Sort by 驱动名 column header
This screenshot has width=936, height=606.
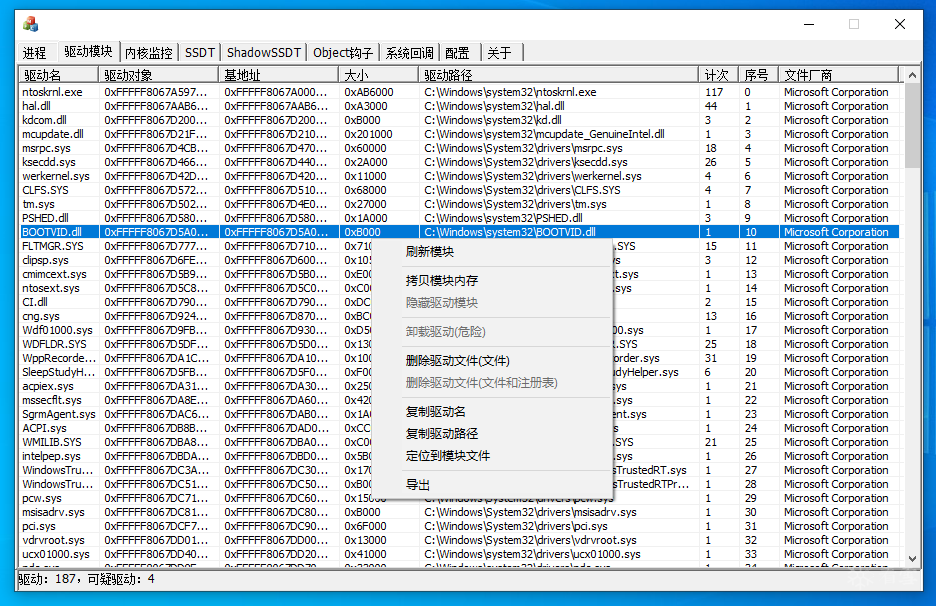[x=58, y=75]
